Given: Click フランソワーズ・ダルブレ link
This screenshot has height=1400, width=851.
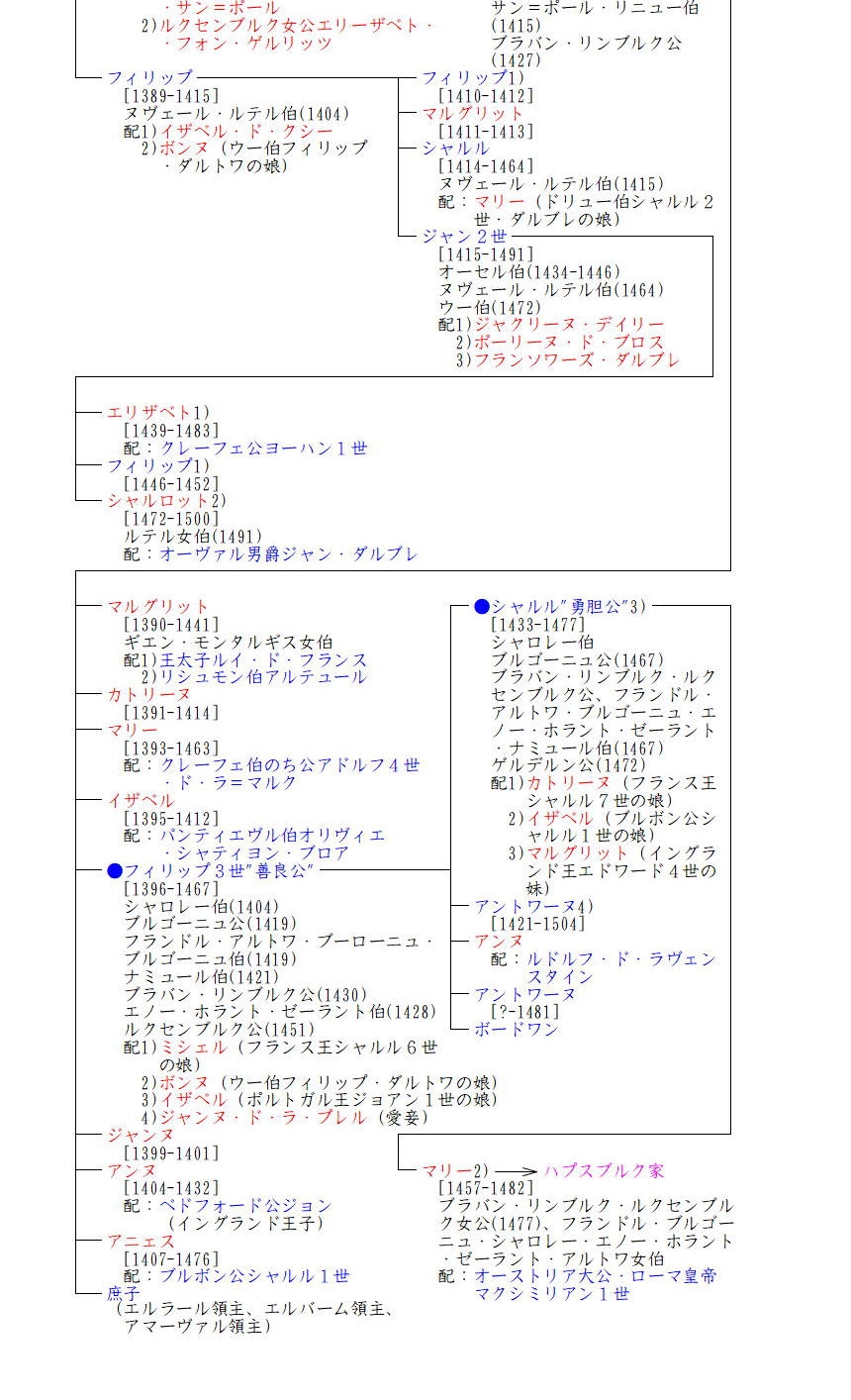Looking at the screenshot, I should [x=577, y=360].
